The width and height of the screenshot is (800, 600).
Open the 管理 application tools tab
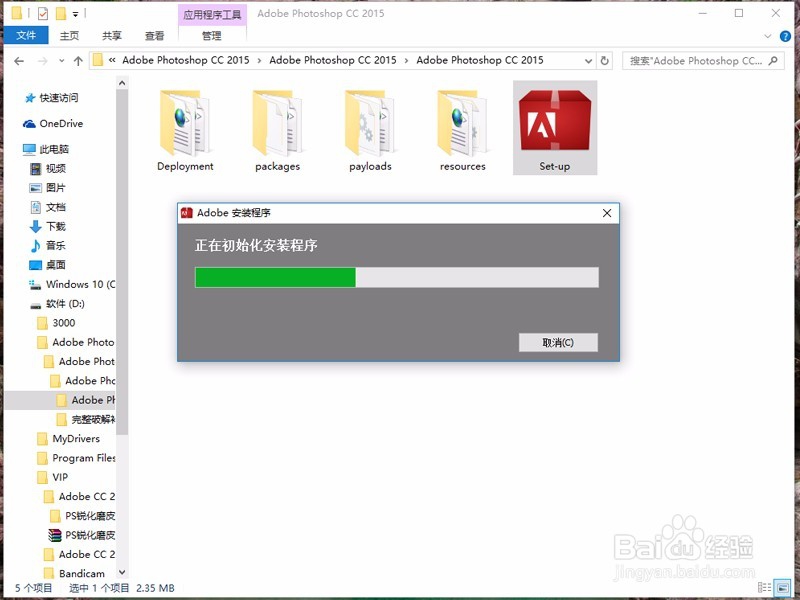[210, 33]
